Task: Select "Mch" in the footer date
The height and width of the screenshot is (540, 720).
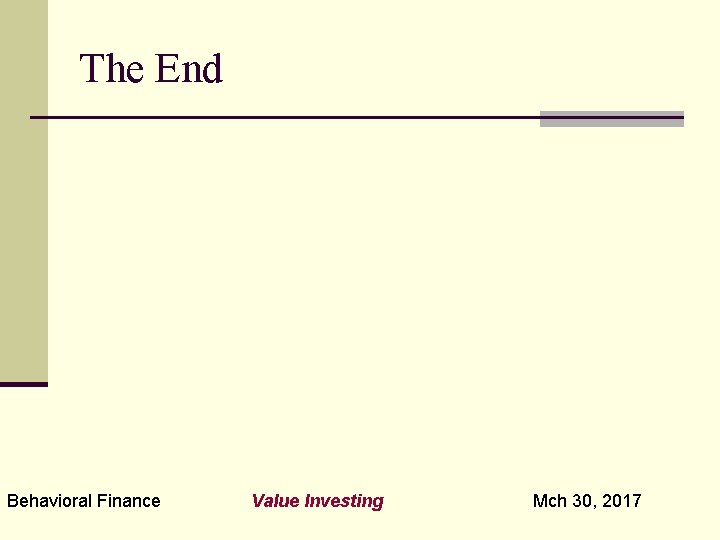Action: pyautogui.click(x=550, y=501)
